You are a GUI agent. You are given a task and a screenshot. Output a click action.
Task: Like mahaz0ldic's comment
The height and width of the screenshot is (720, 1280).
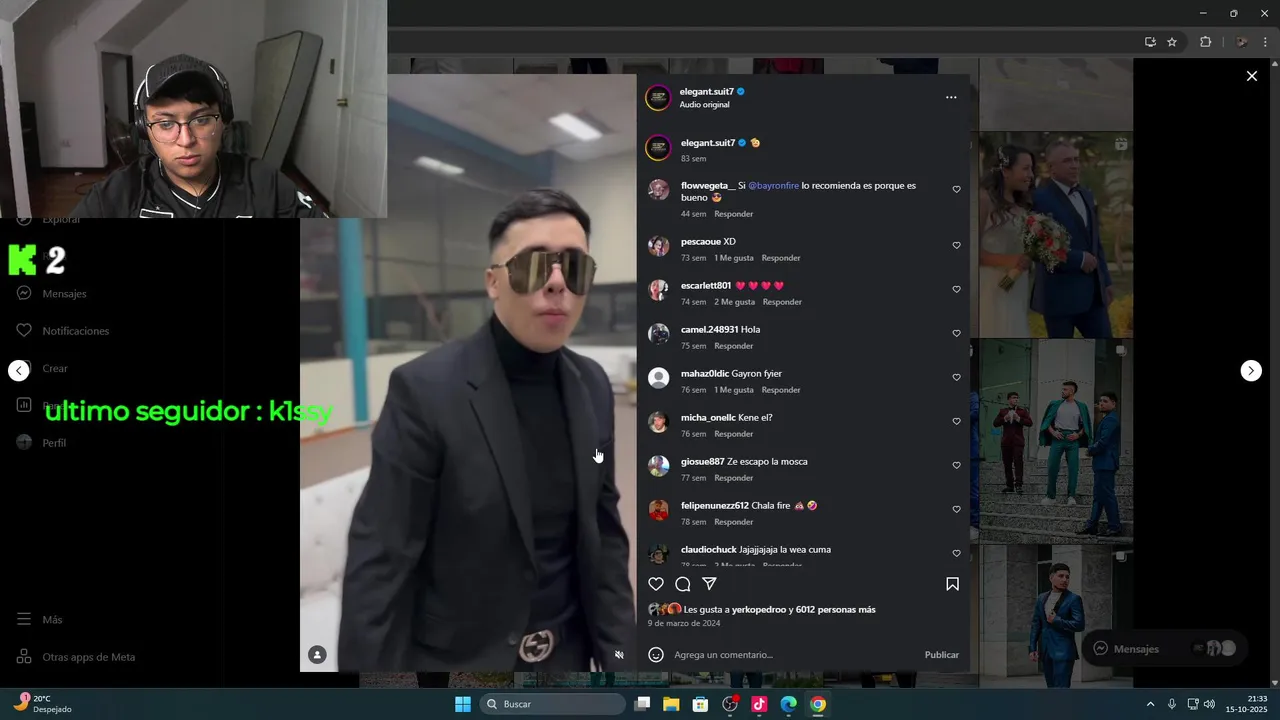[956, 377]
